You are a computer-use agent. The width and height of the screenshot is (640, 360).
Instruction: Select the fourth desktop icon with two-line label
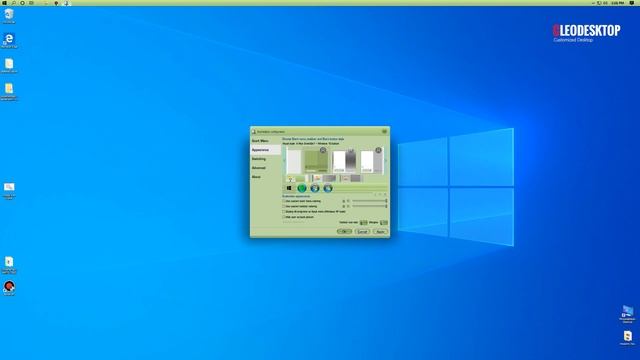click(9, 91)
